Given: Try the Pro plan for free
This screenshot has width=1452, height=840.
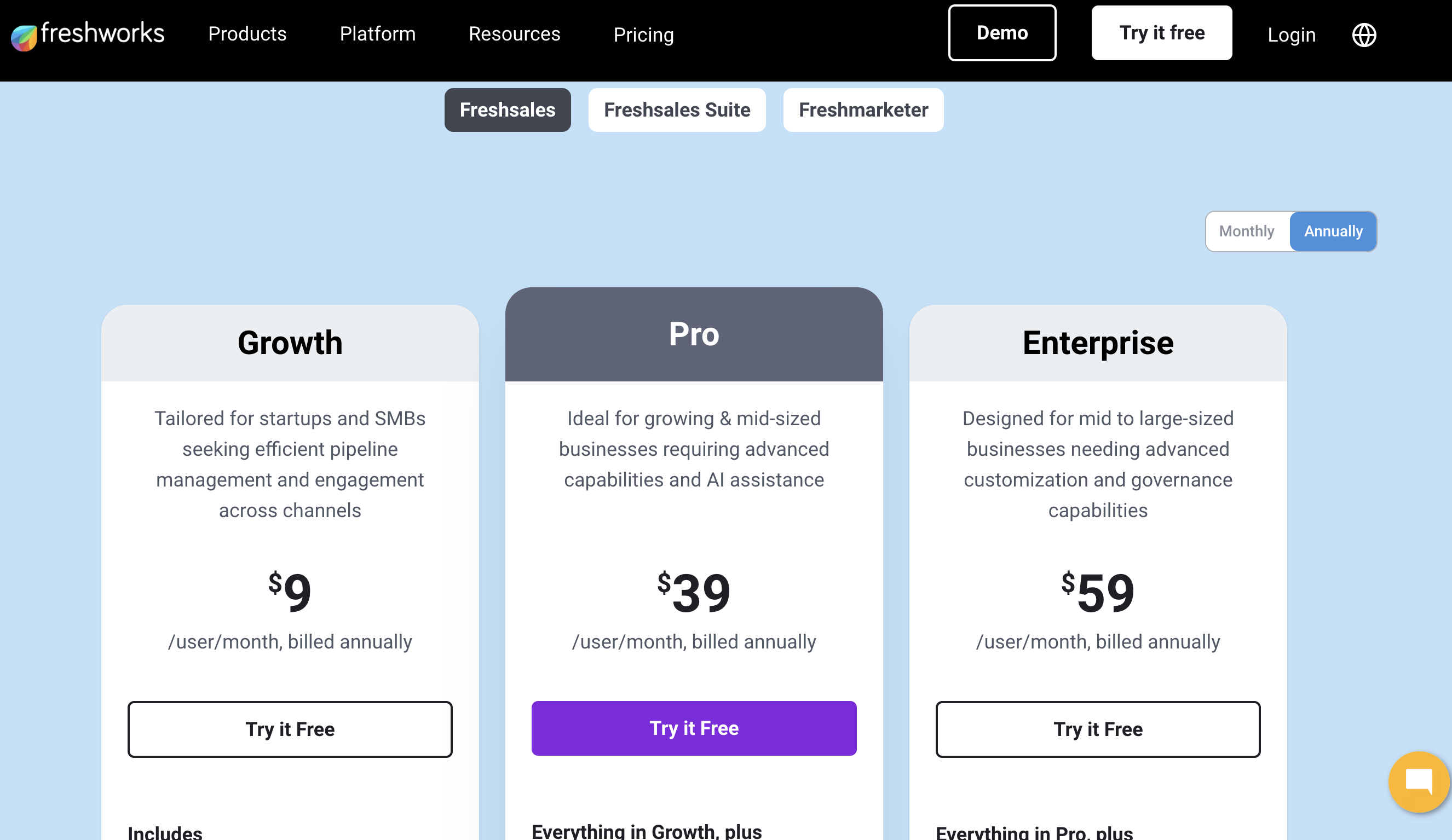Looking at the screenshot, I should [694, 728].
